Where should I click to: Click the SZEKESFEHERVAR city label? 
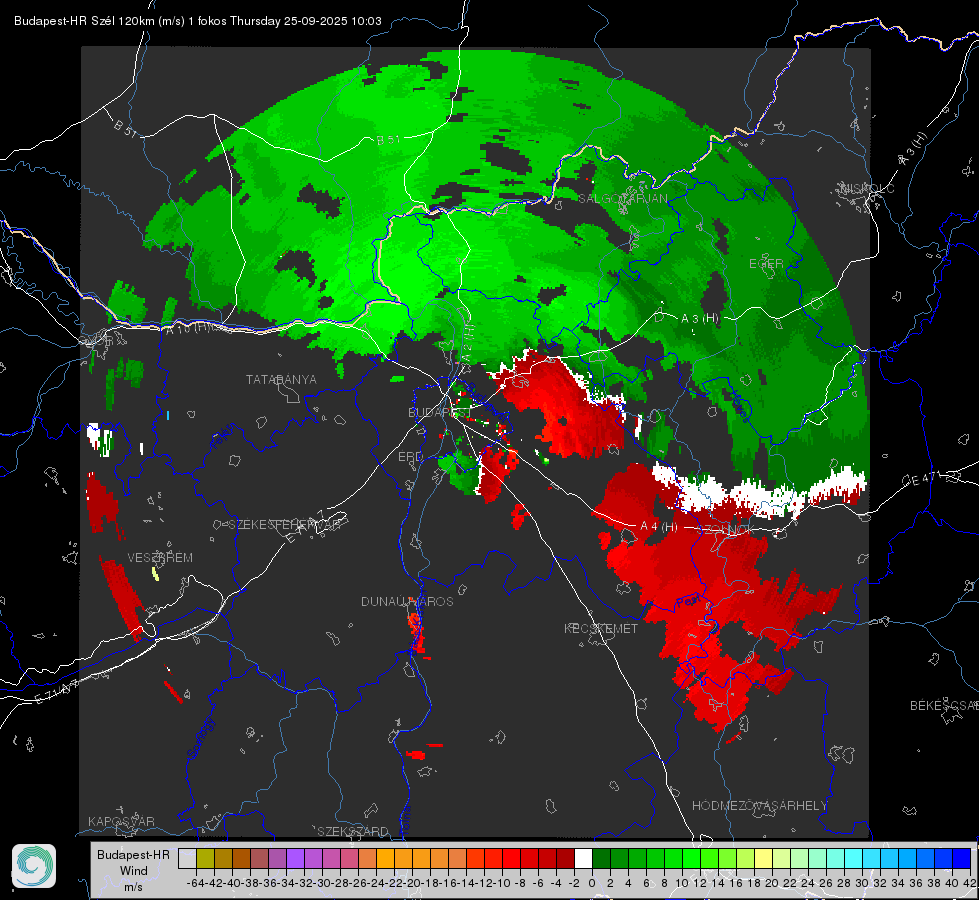[284, 525]
